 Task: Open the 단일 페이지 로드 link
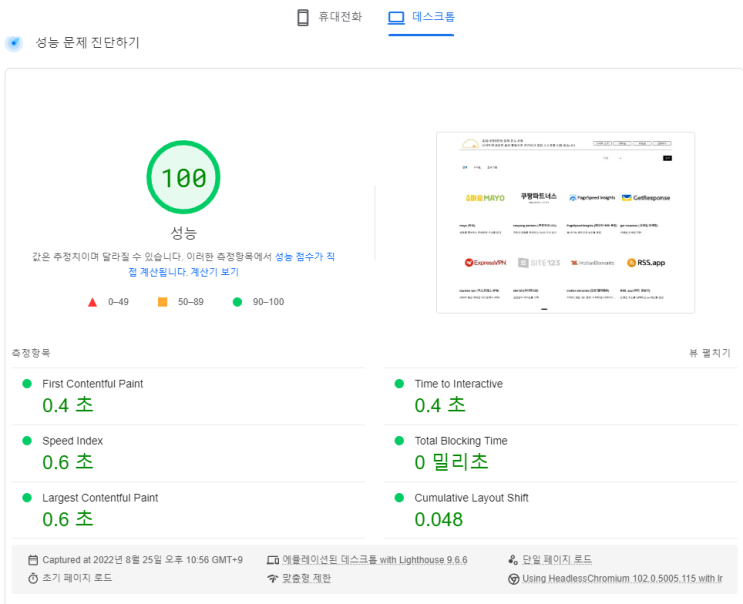tap(557, 559)
